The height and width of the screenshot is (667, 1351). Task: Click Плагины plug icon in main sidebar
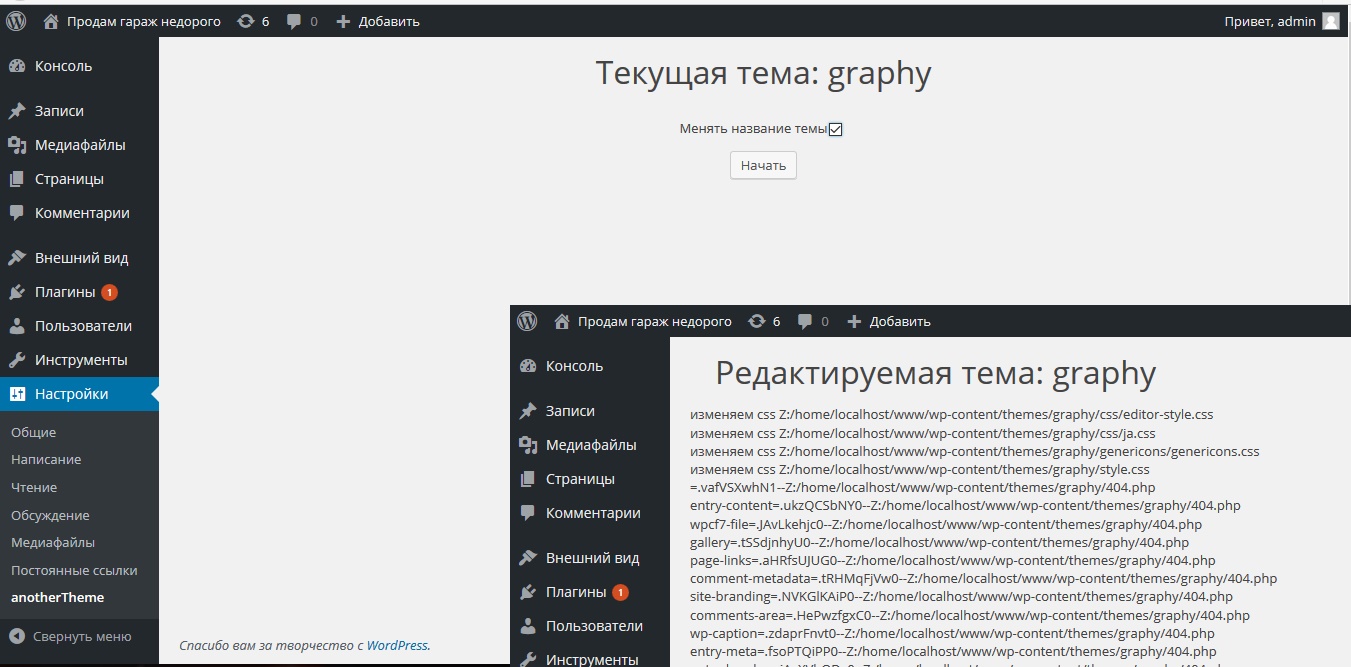tap(17, 292)
